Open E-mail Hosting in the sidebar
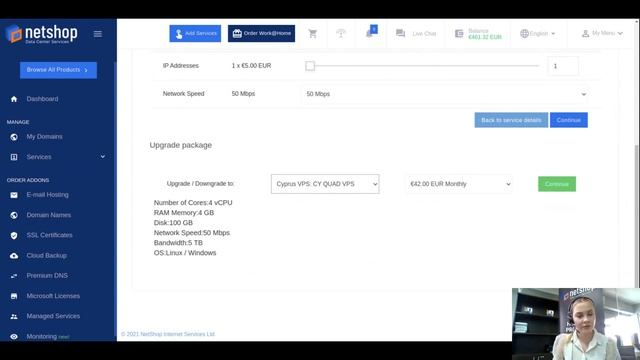The image size is (640, 360). coord(48,195)
